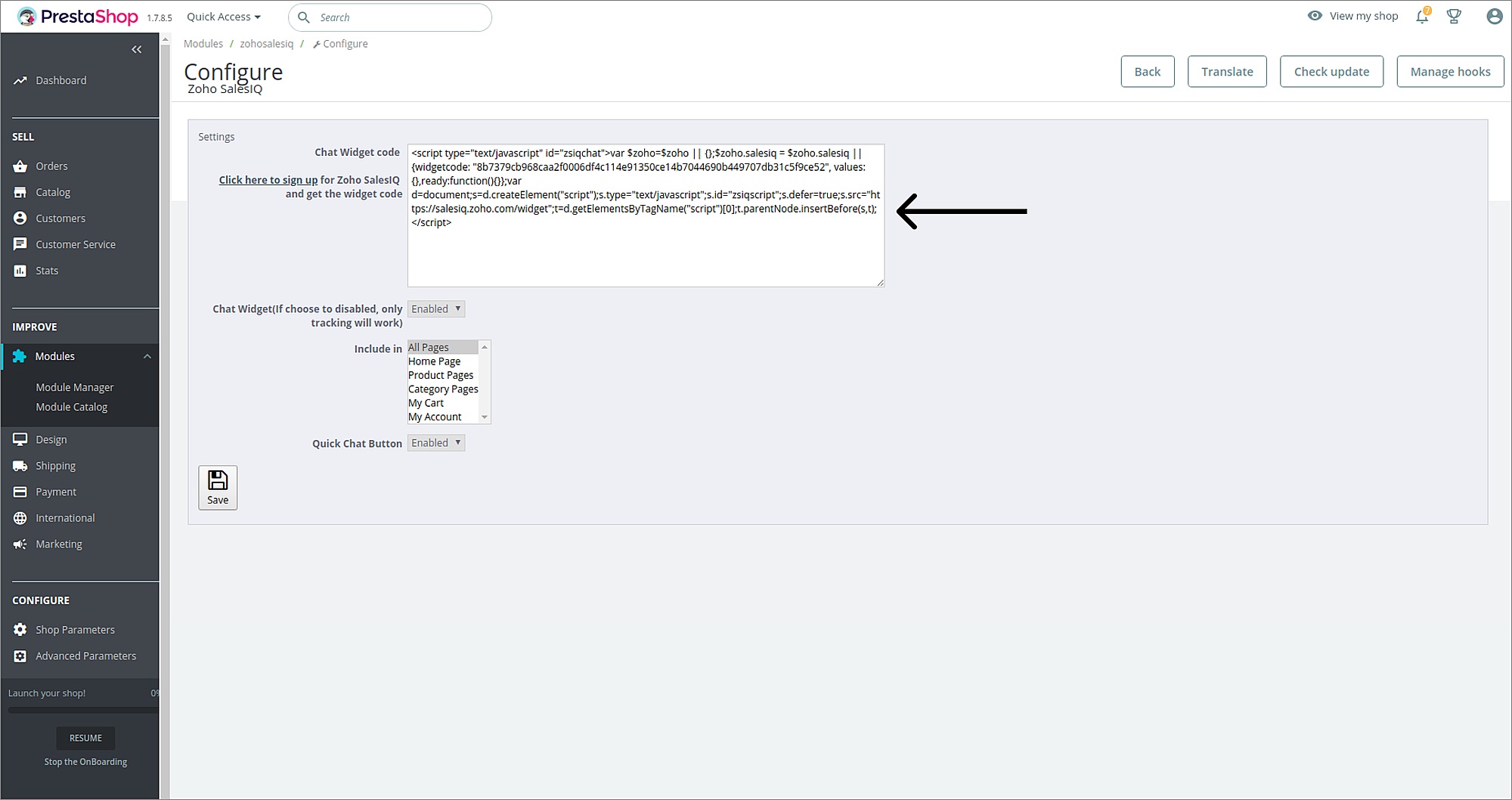Select All Pages in Include in list
1512x800 pixels.
coord(443,347)
